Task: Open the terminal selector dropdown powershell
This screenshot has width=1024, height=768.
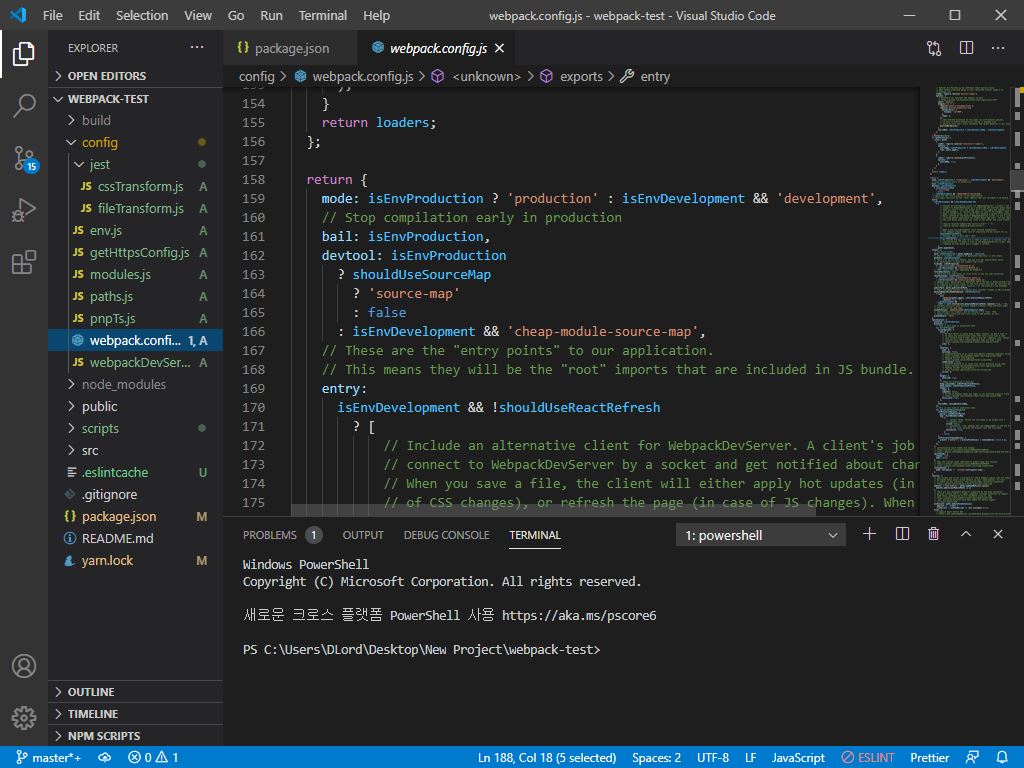Action: (x=761, y=536)
